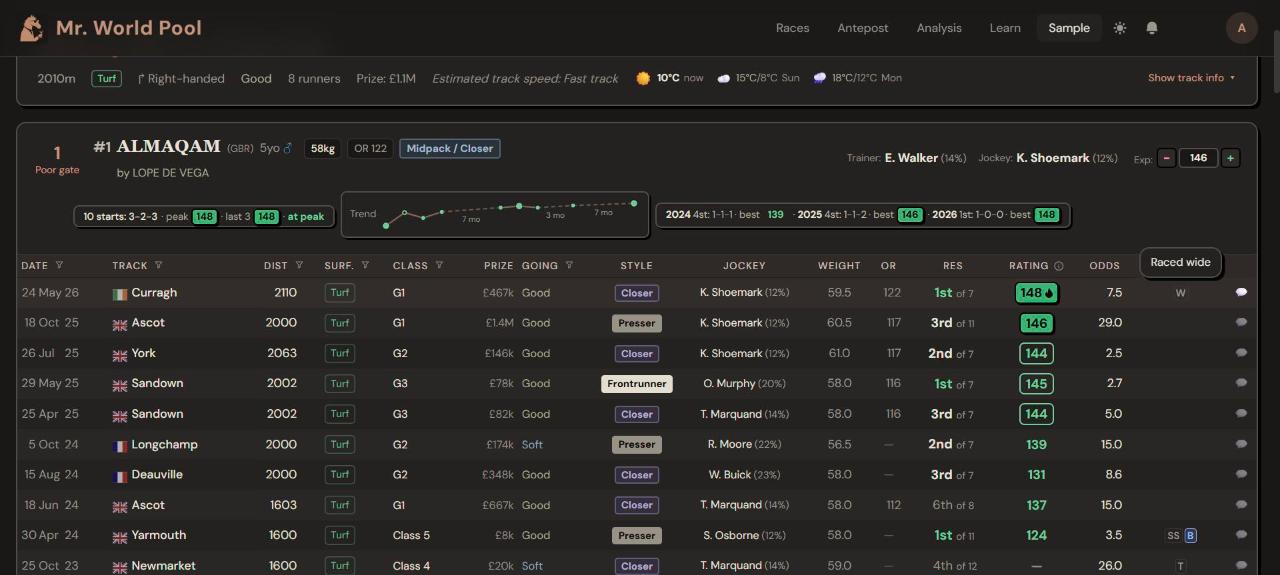This screenshot has width=1280, height=575.
Task: Open comment icon for Ascot 18 Jun row
Action: pos(1241,505)
